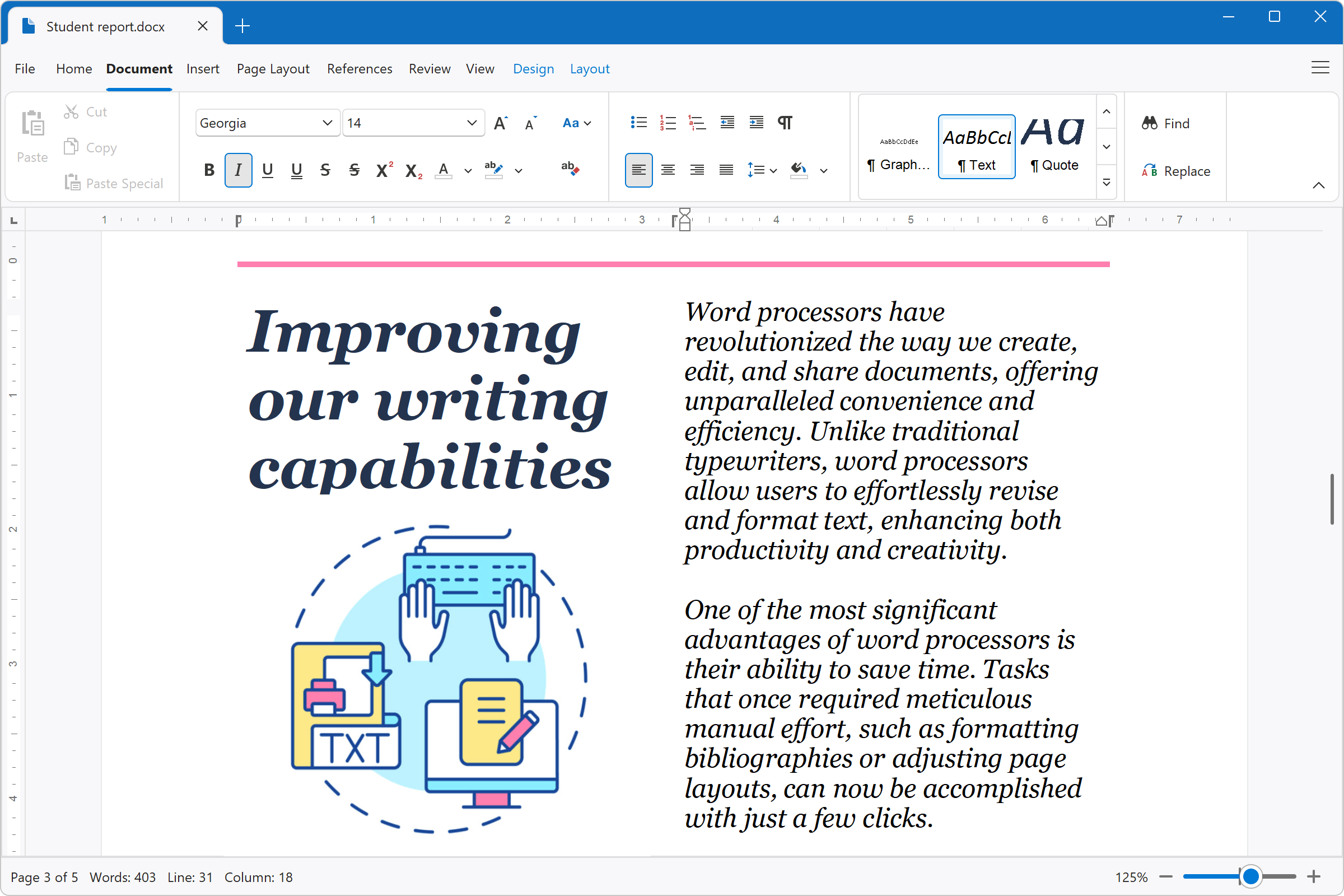Click the Find button
Screen dimensions: 1344x896
pos(1166,123)
